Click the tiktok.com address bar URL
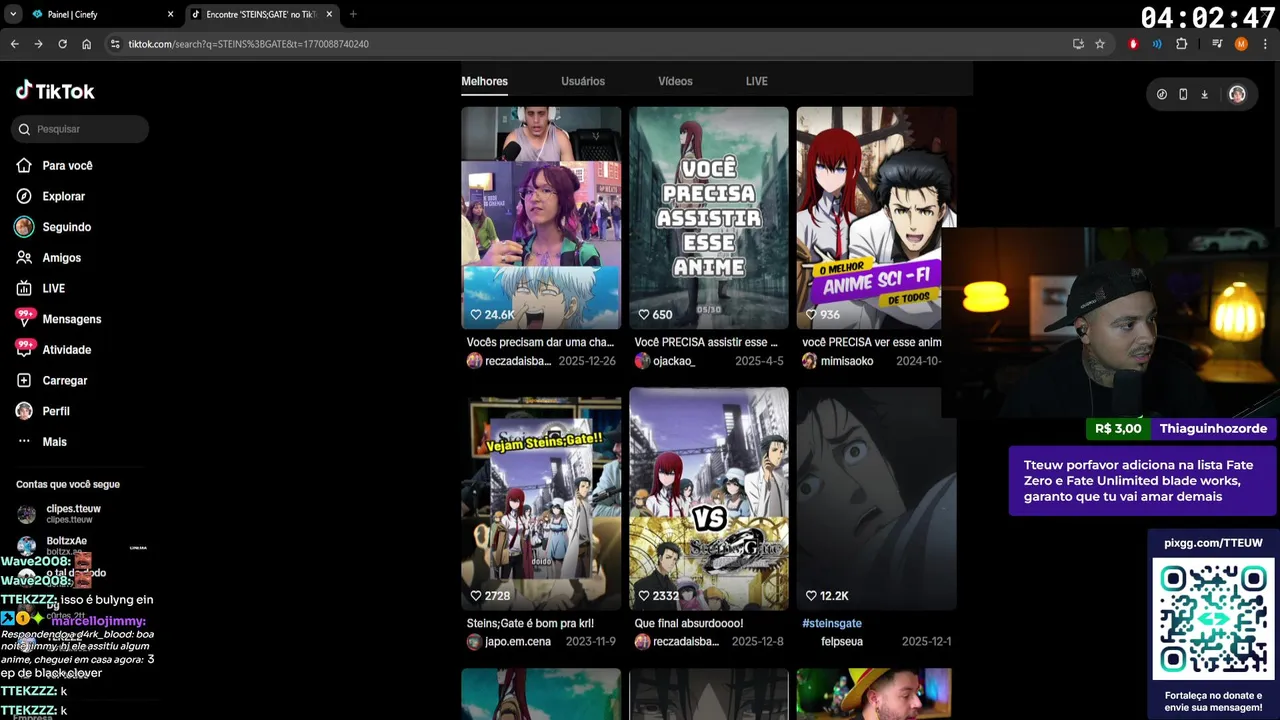 click(248, 44)
